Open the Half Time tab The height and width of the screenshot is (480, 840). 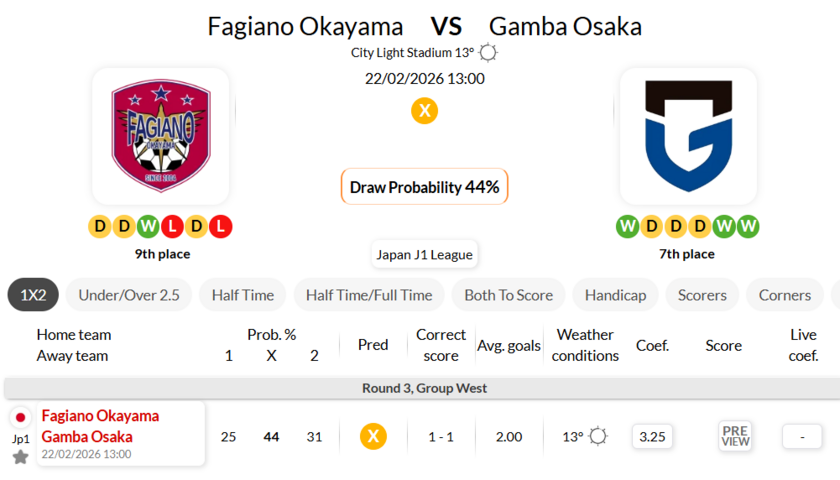(242, 295)
